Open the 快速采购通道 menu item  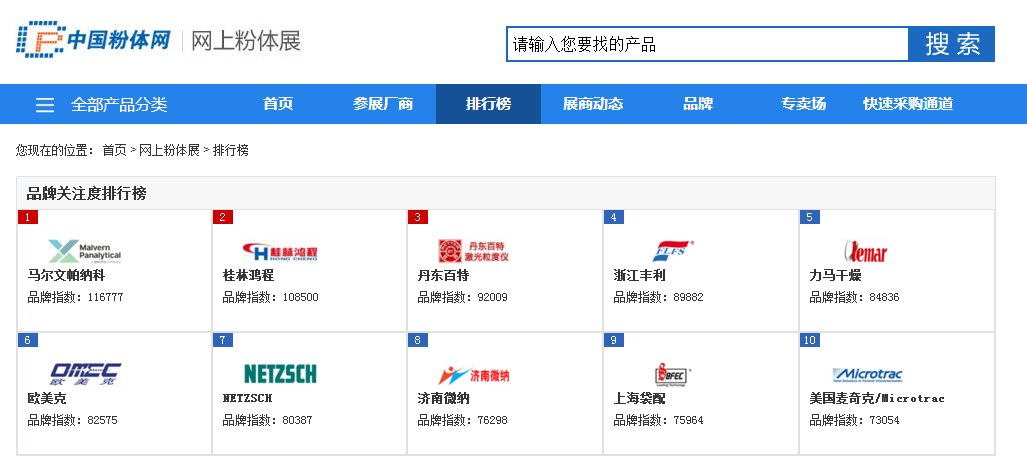pos(907,104)
